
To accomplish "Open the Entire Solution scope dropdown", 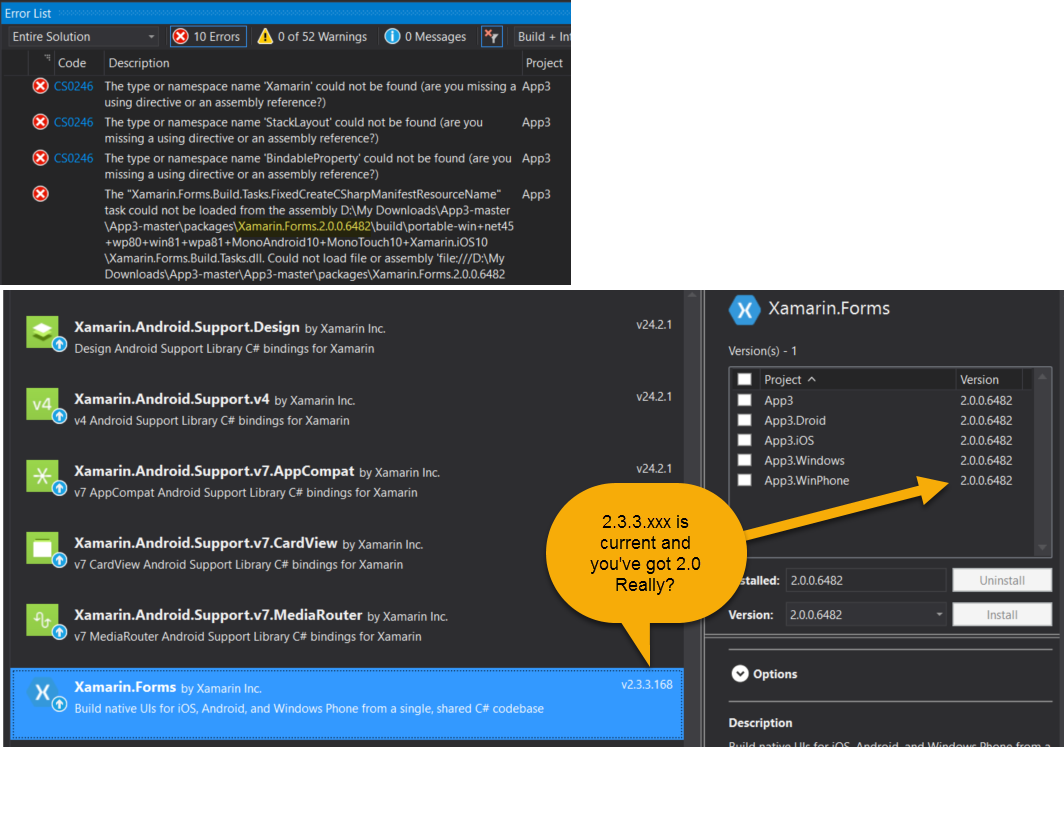I will coord(83,37).
